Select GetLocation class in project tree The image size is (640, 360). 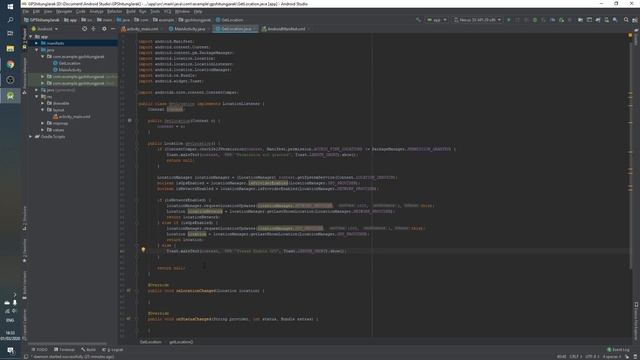pyautogui.click(x=69, y=63)
